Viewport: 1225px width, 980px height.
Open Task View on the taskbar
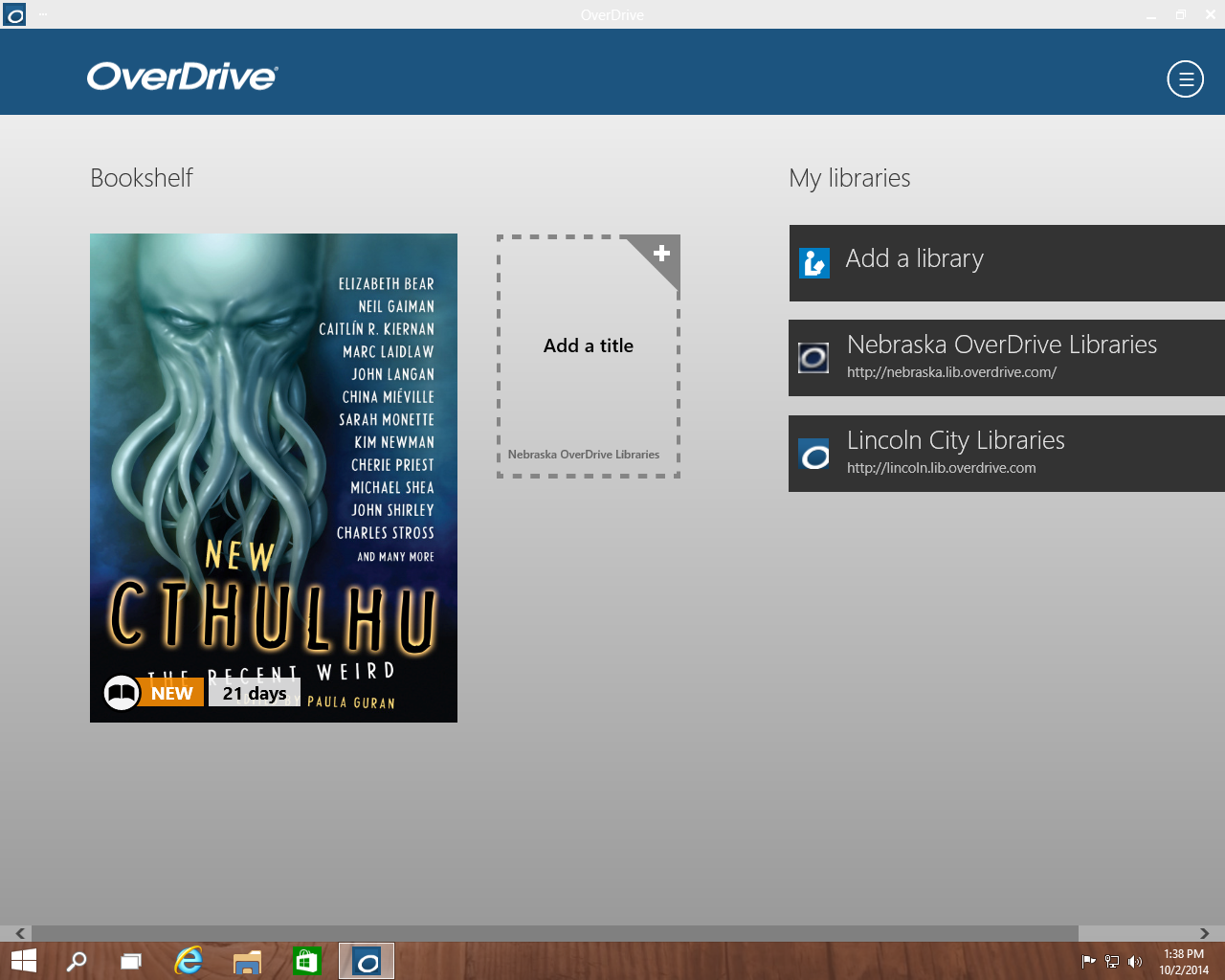[131, 961]
